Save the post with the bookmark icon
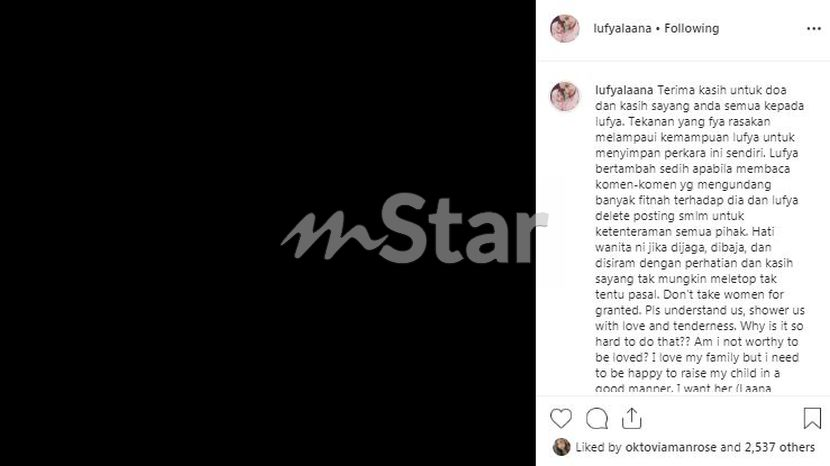 point(812,418)
